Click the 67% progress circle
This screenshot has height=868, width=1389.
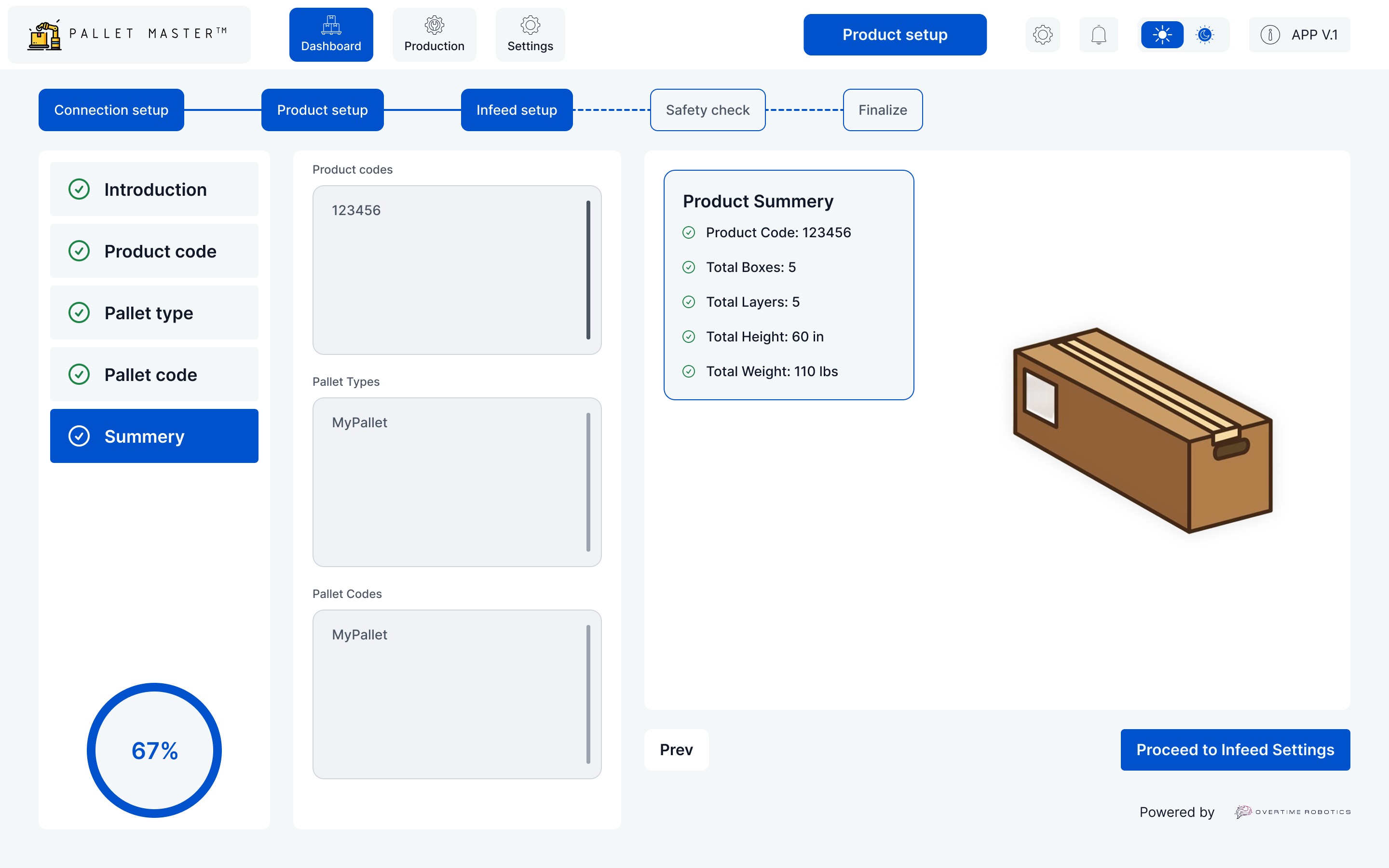coord(154,750)
